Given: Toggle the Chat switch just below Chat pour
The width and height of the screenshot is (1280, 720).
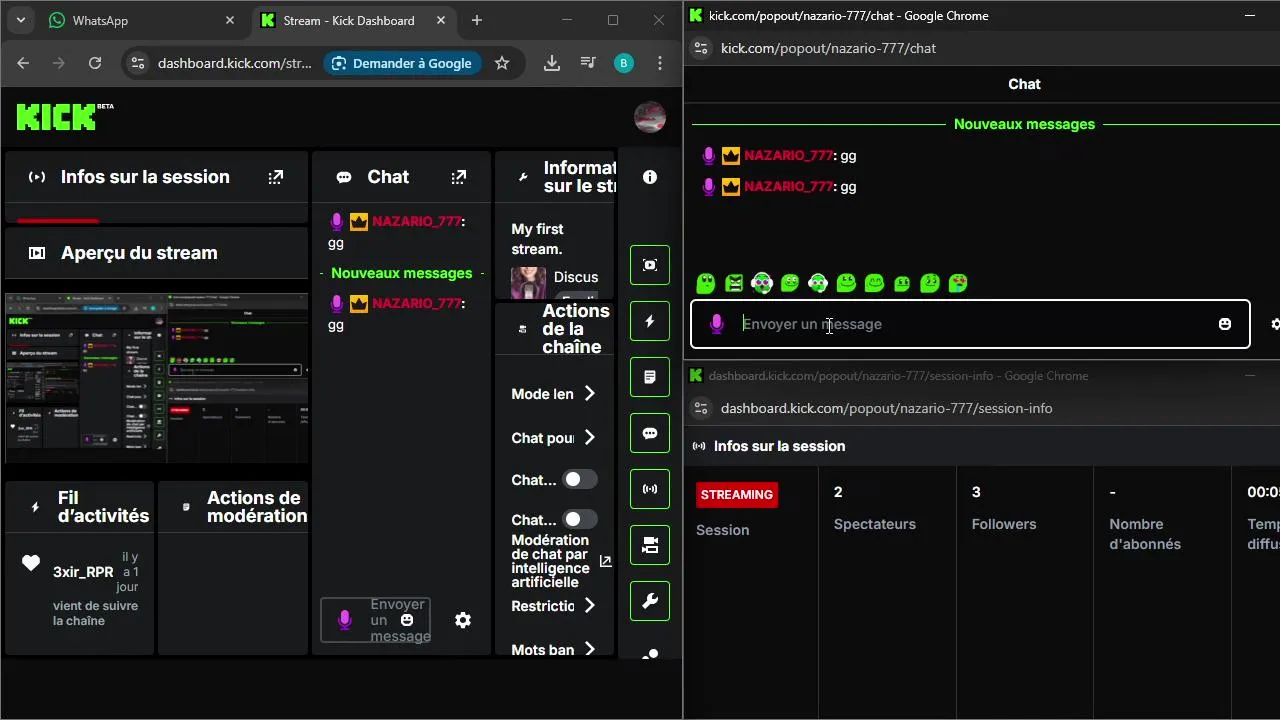Looking at the screenshot, I should click(x=580, y=480).
